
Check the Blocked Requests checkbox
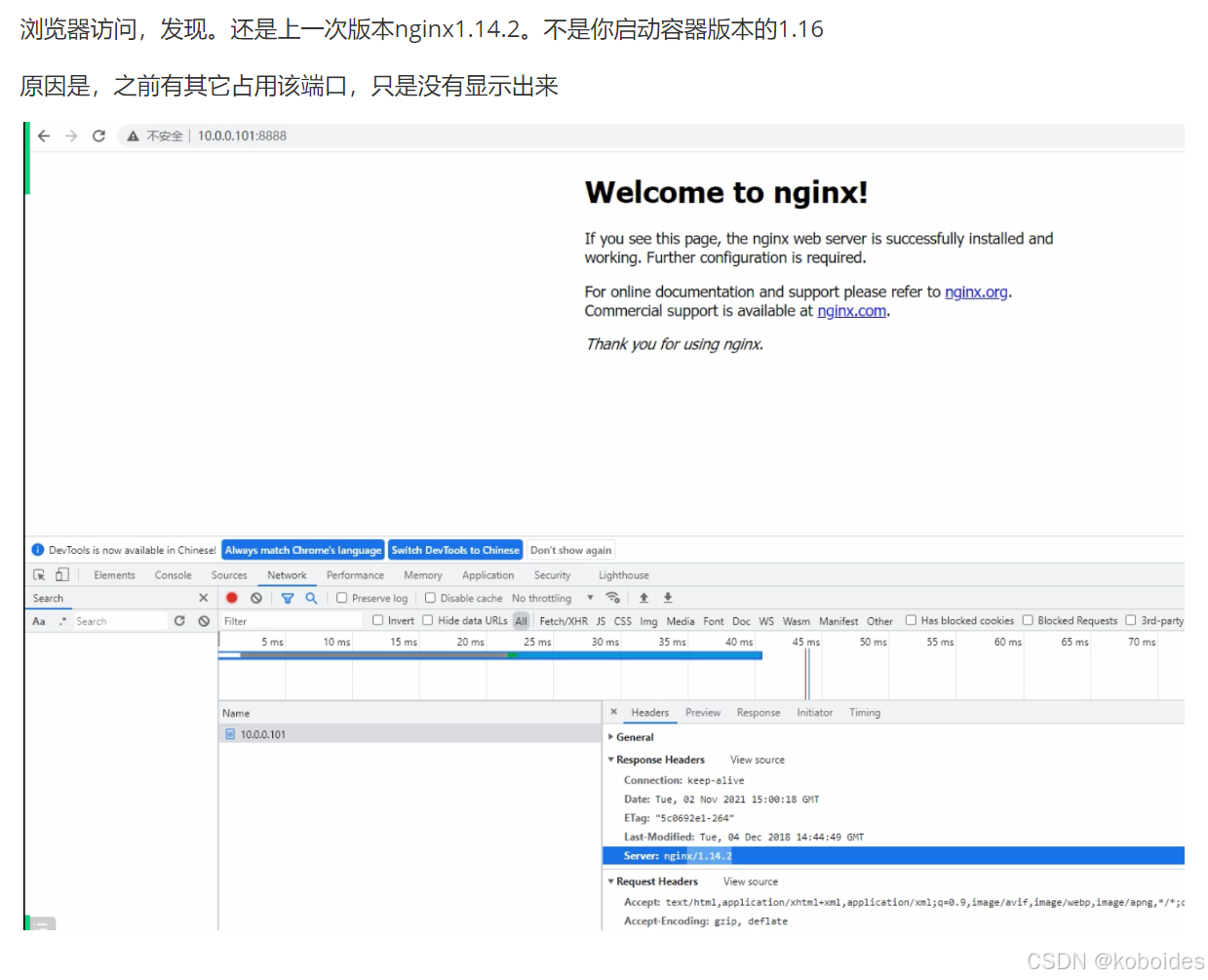(x=1028, y=620)
